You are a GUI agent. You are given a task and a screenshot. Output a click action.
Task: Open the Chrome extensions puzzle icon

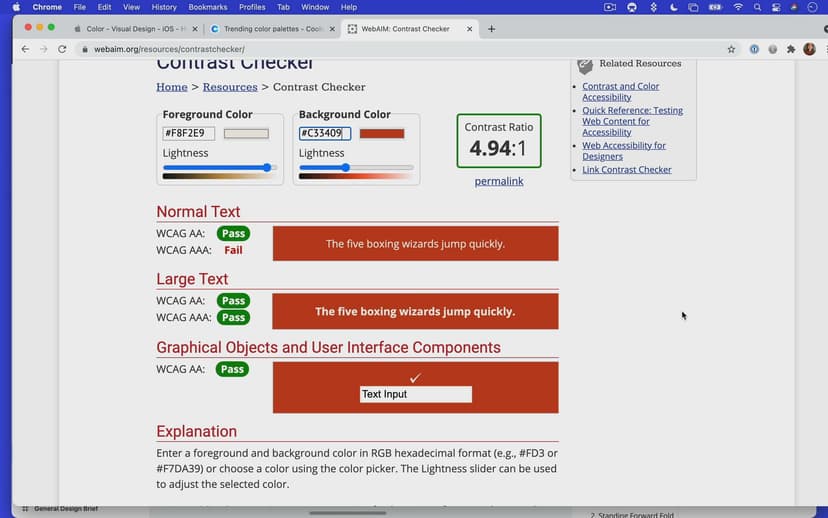tap(791, 49)
